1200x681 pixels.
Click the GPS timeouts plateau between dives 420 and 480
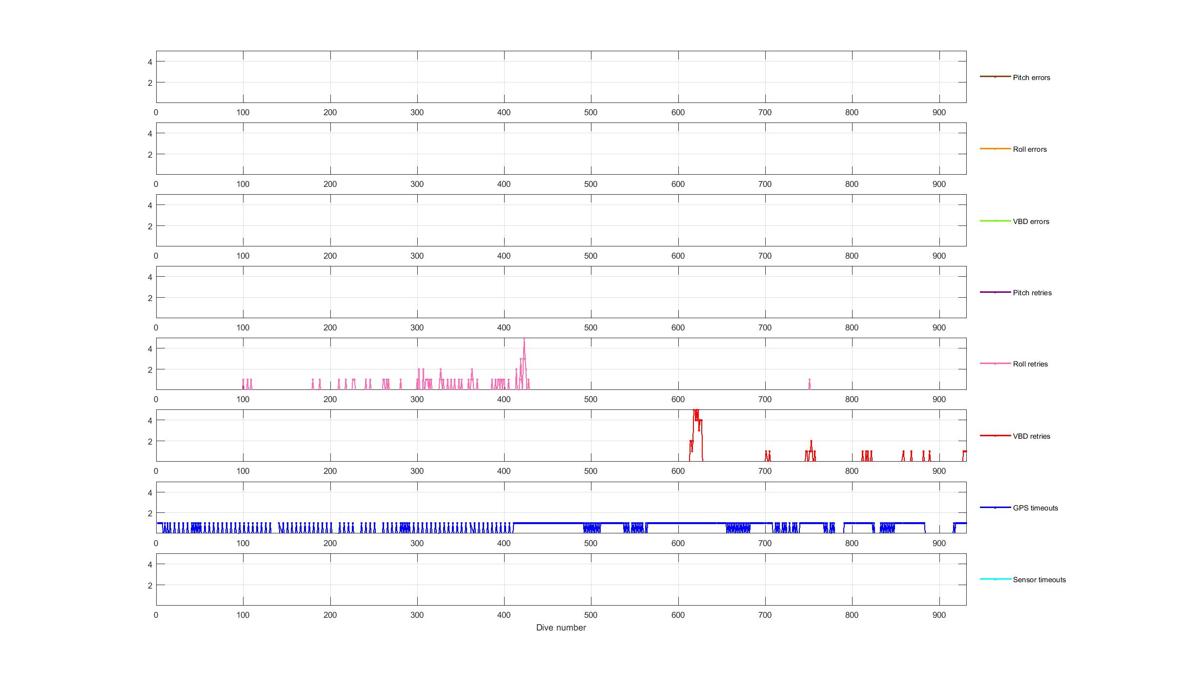548,523
